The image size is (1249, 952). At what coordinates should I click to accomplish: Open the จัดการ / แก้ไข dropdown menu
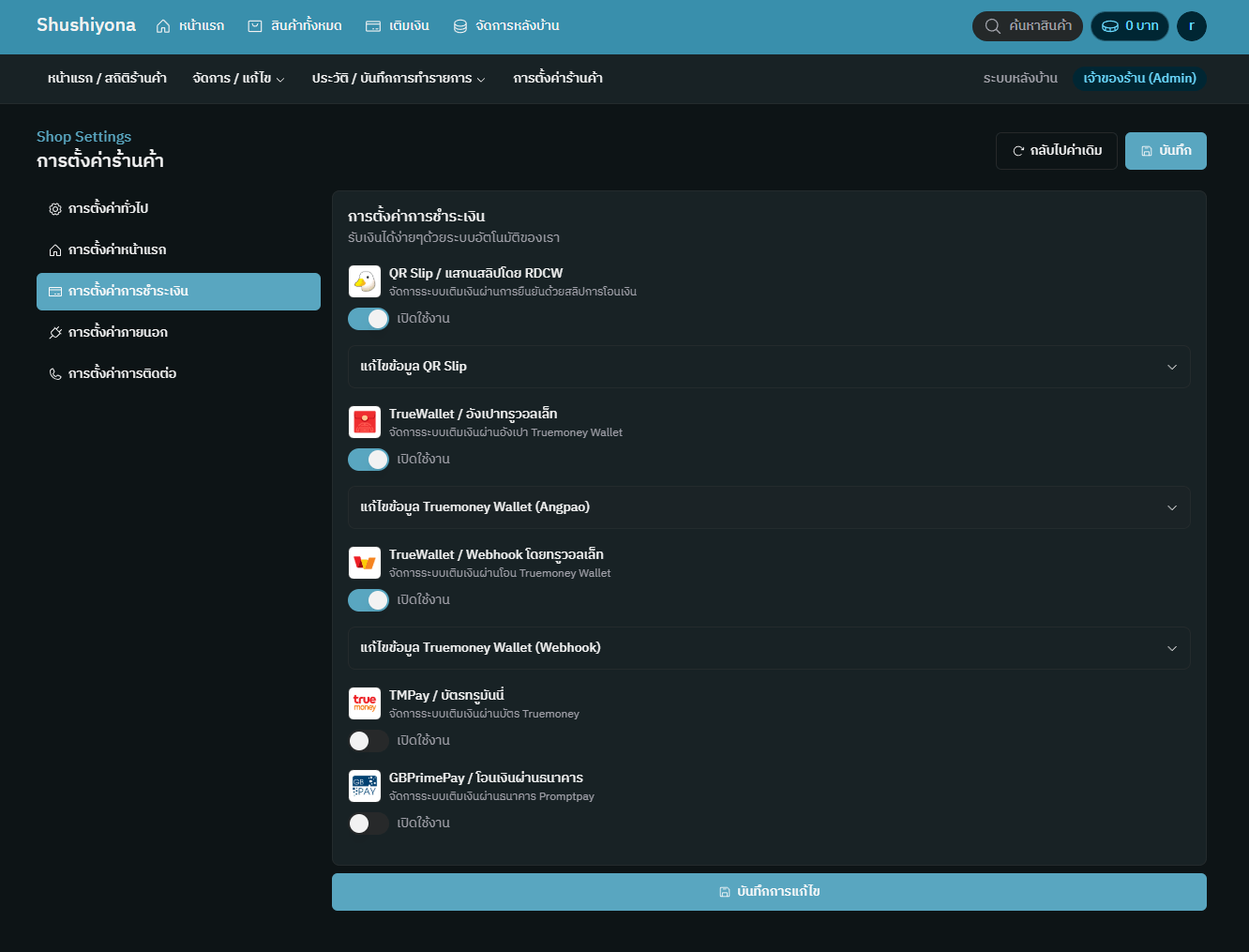238,79
